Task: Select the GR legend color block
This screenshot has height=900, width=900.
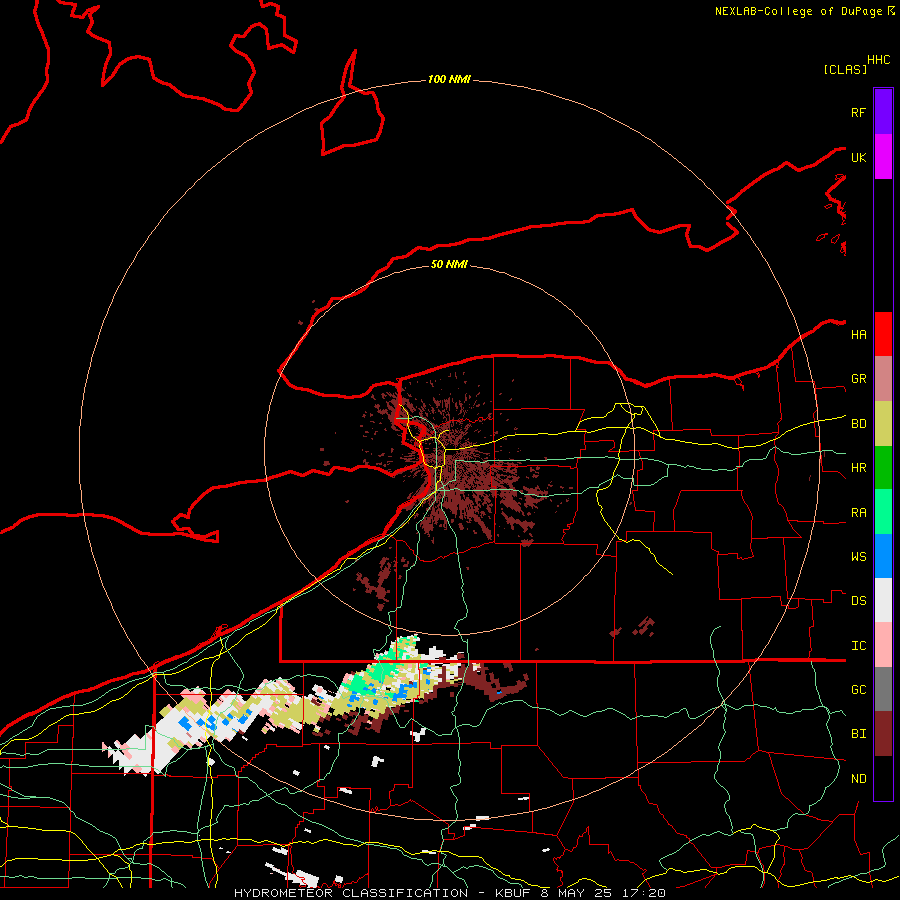Action: [x=883, y=379]
